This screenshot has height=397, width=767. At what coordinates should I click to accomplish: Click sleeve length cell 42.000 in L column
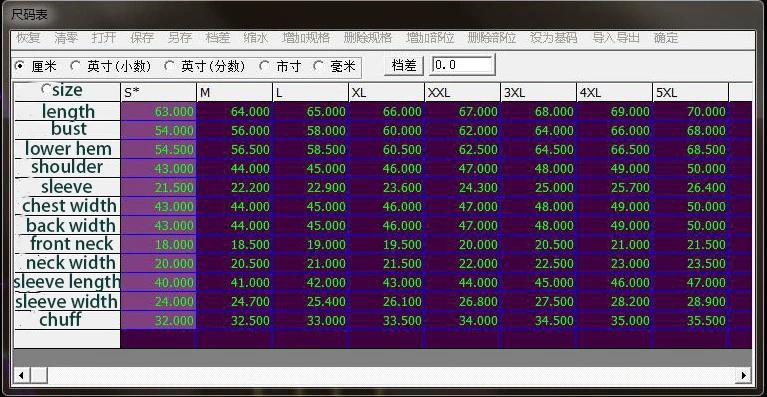point(311,282)
